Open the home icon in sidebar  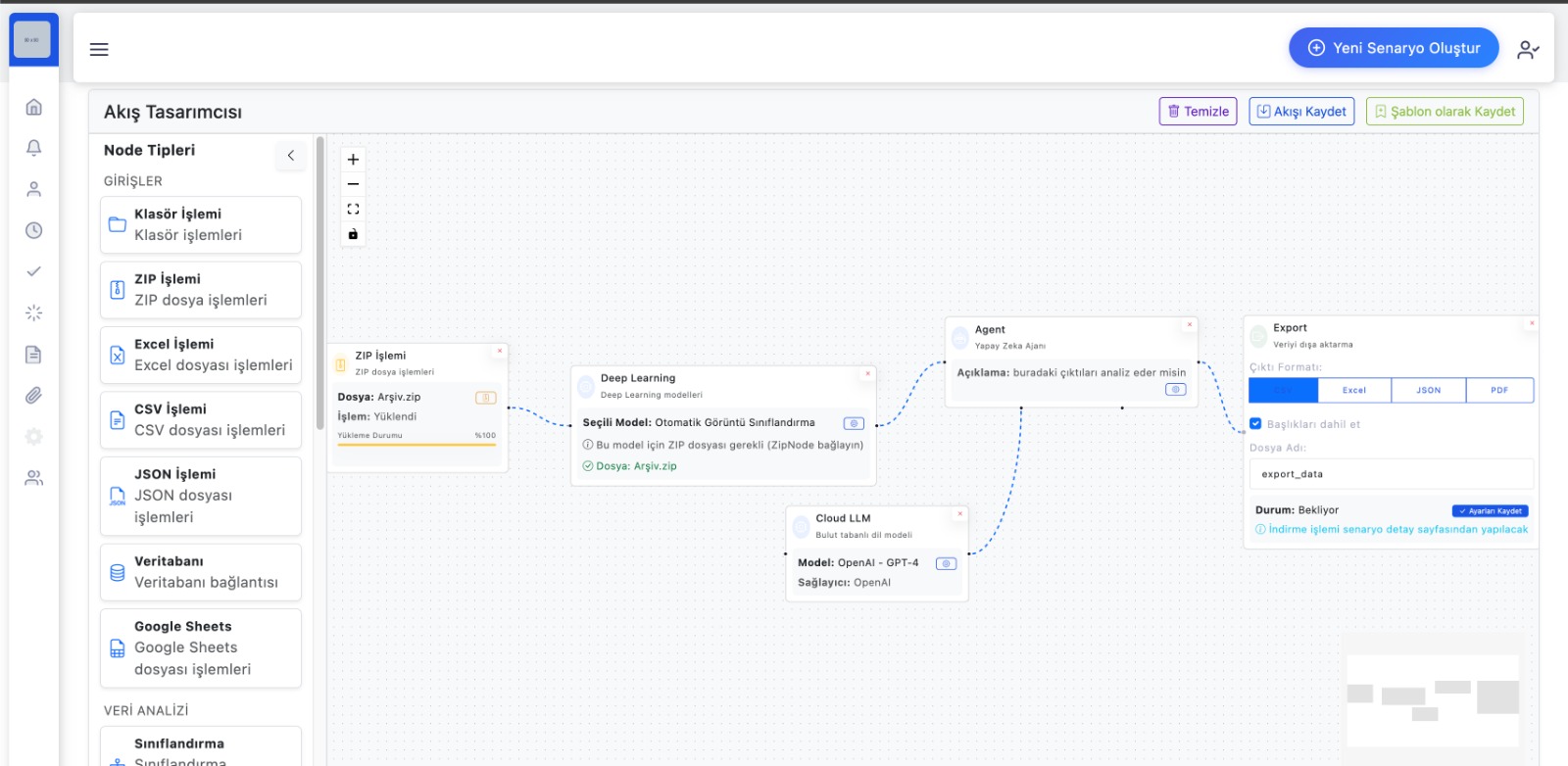coord(33,107)
